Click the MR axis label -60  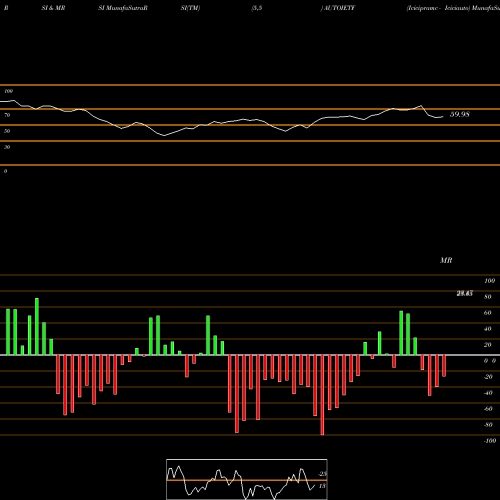488,409
